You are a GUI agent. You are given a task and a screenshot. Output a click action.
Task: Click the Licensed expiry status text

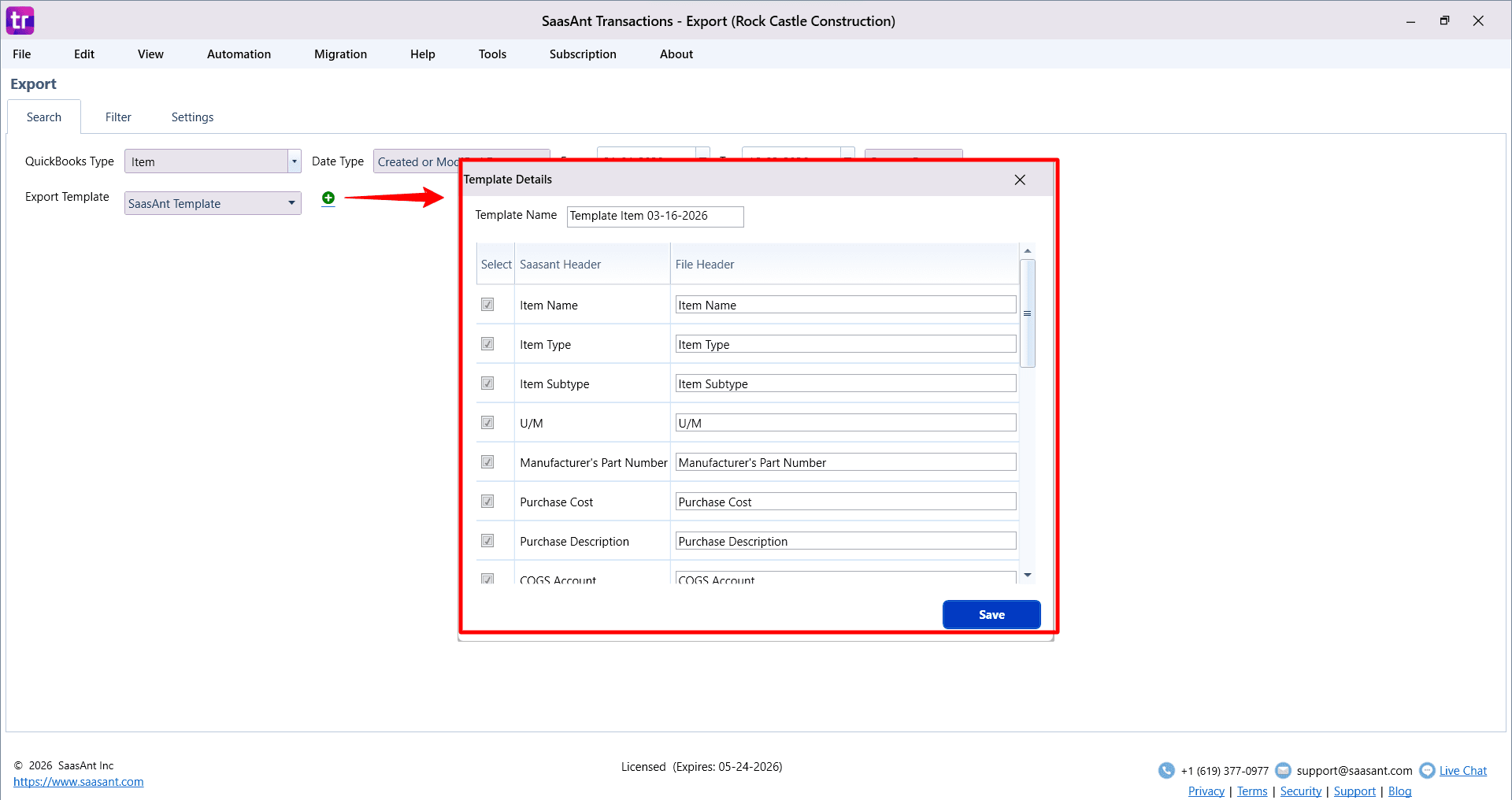pos(702,767)
